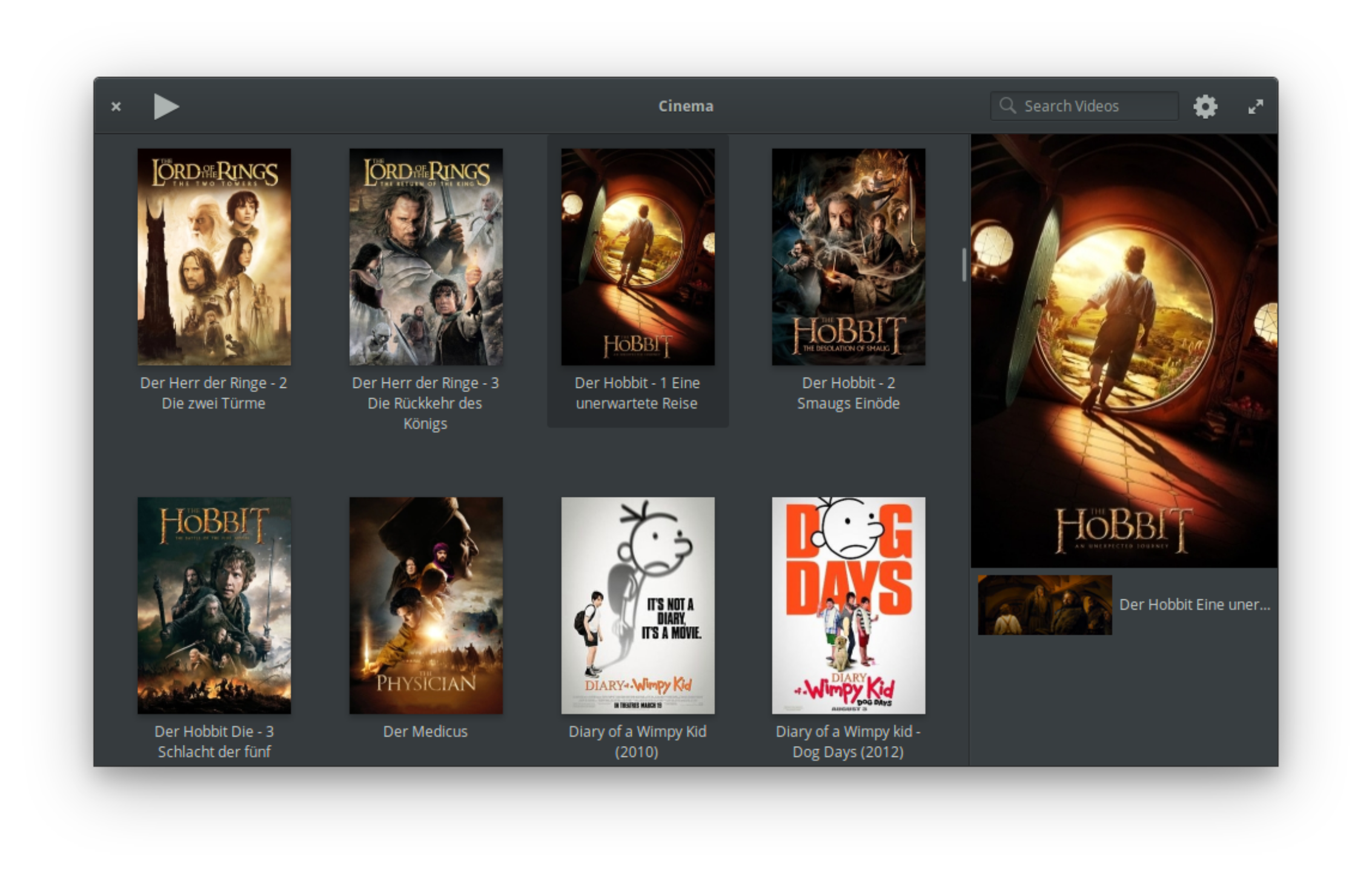Click title 'Der Herr der Ringe - 3 Die Rückkehr des Königs'
This screenshot has height=877, width=1372.
pos(426,403)
